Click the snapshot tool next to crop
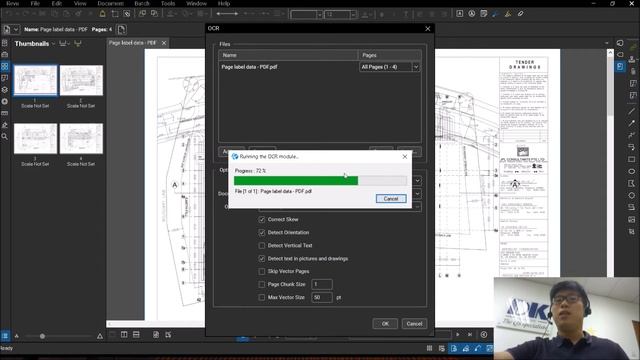The image size is (640, 360). click(x=127, y=14)
